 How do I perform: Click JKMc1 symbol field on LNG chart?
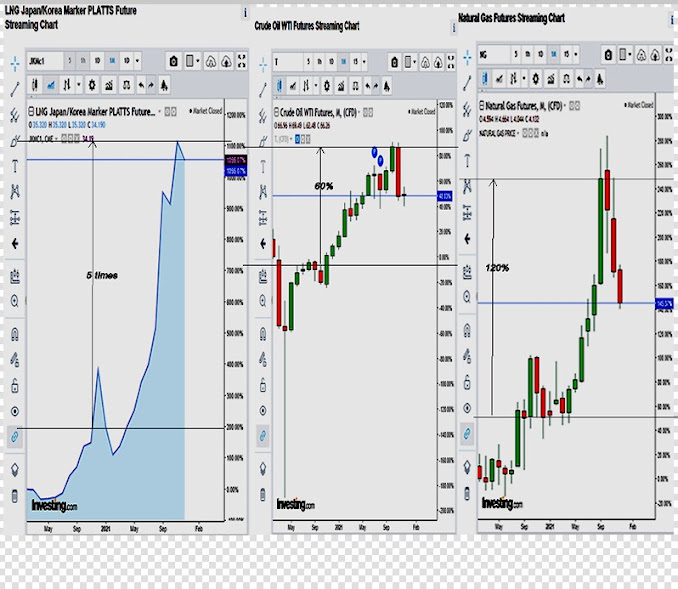coord(45,61)
